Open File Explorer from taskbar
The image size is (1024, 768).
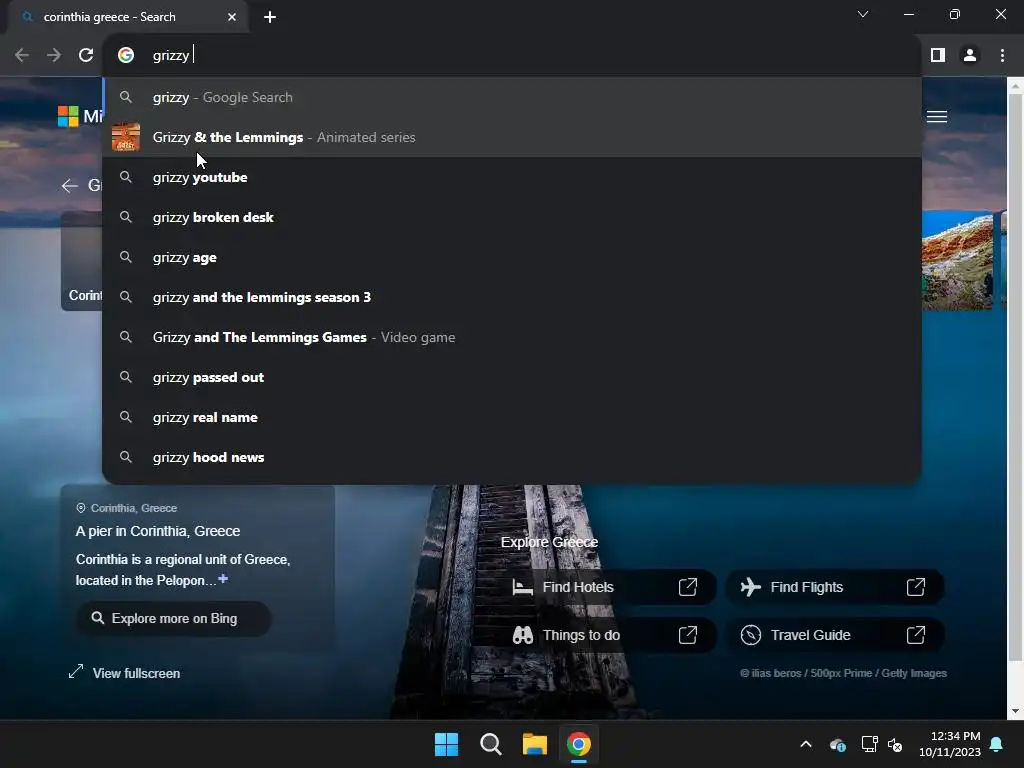(534, 744)
